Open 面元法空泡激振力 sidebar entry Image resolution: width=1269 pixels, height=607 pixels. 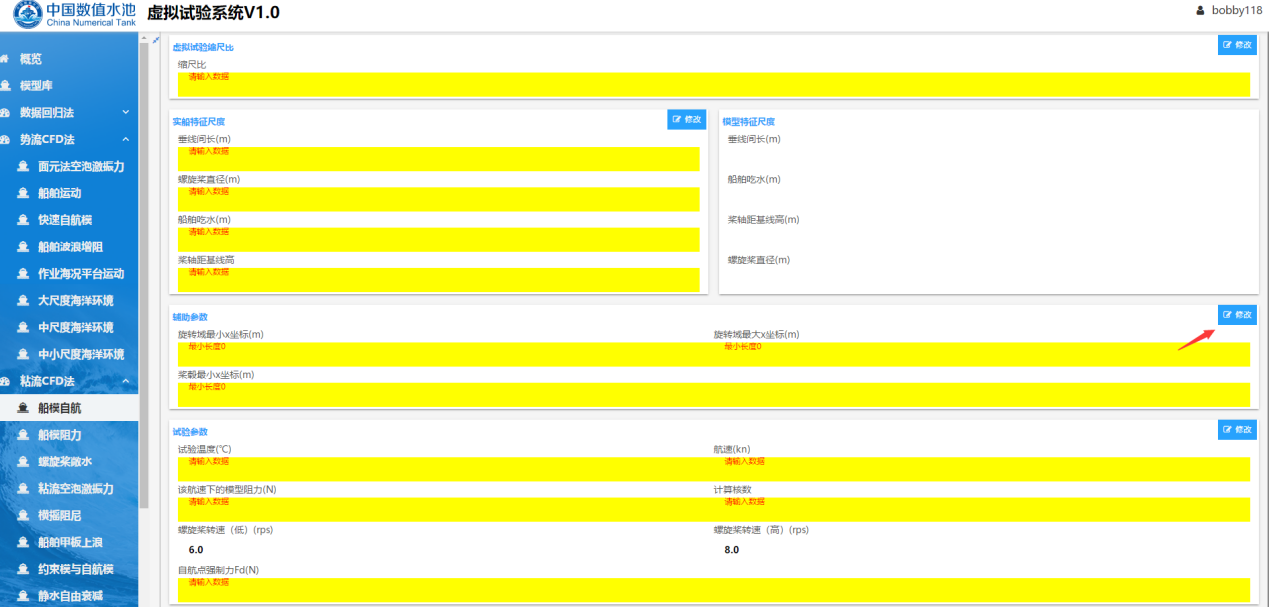[80, 166]
